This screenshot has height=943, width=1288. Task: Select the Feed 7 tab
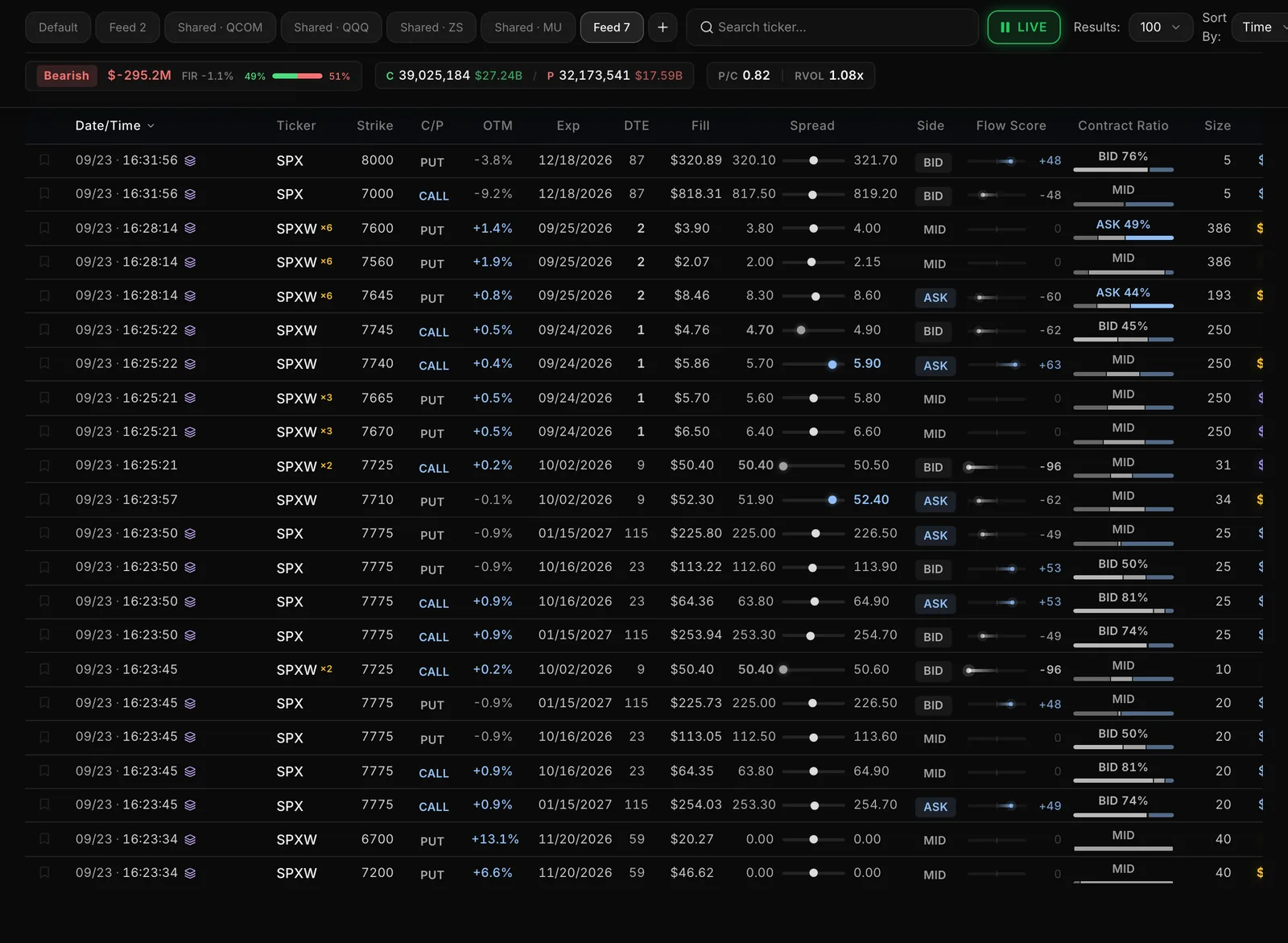(612, 27)
